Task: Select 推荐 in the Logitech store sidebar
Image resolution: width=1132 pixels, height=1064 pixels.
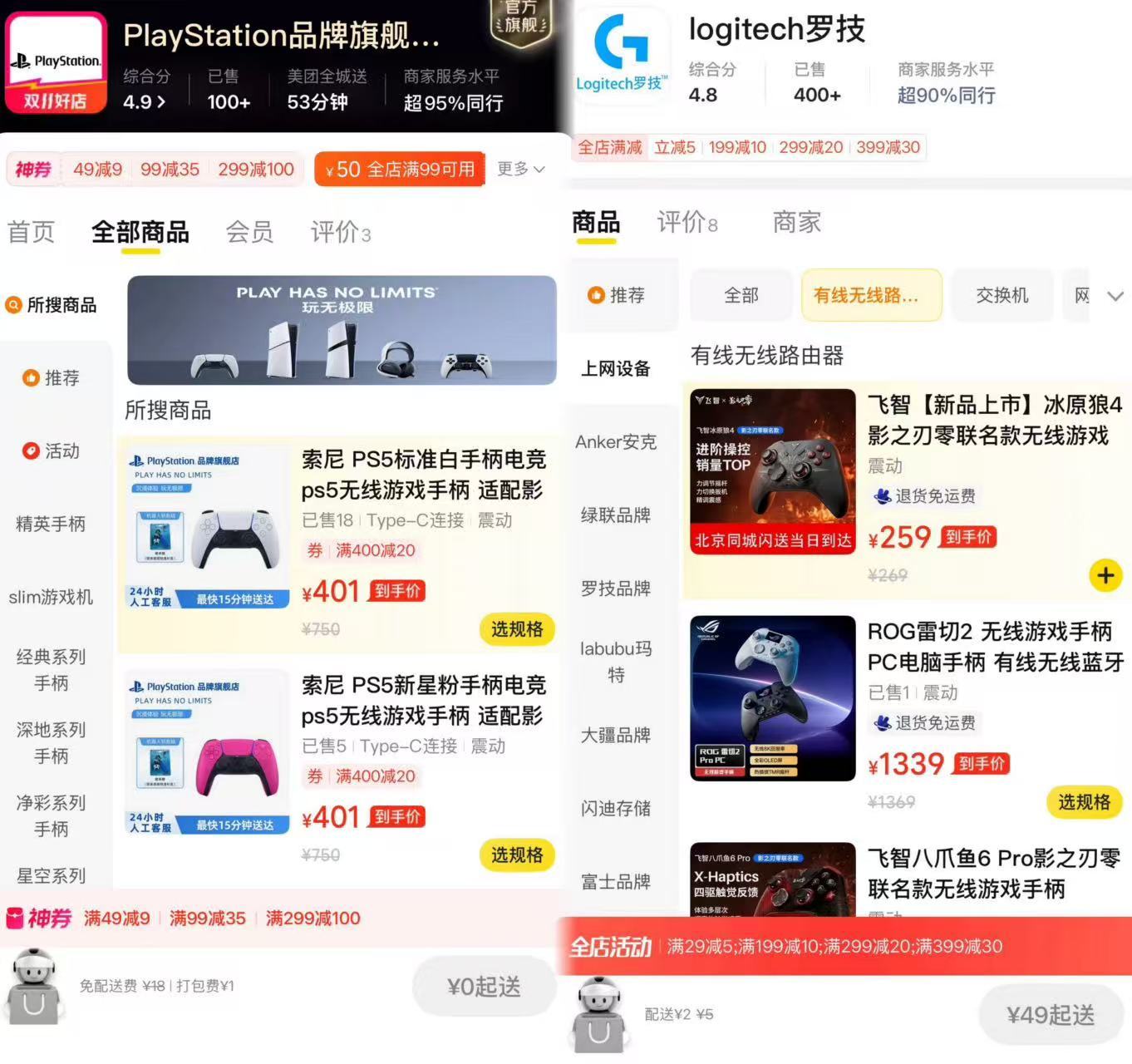Action: coord(616,295)
